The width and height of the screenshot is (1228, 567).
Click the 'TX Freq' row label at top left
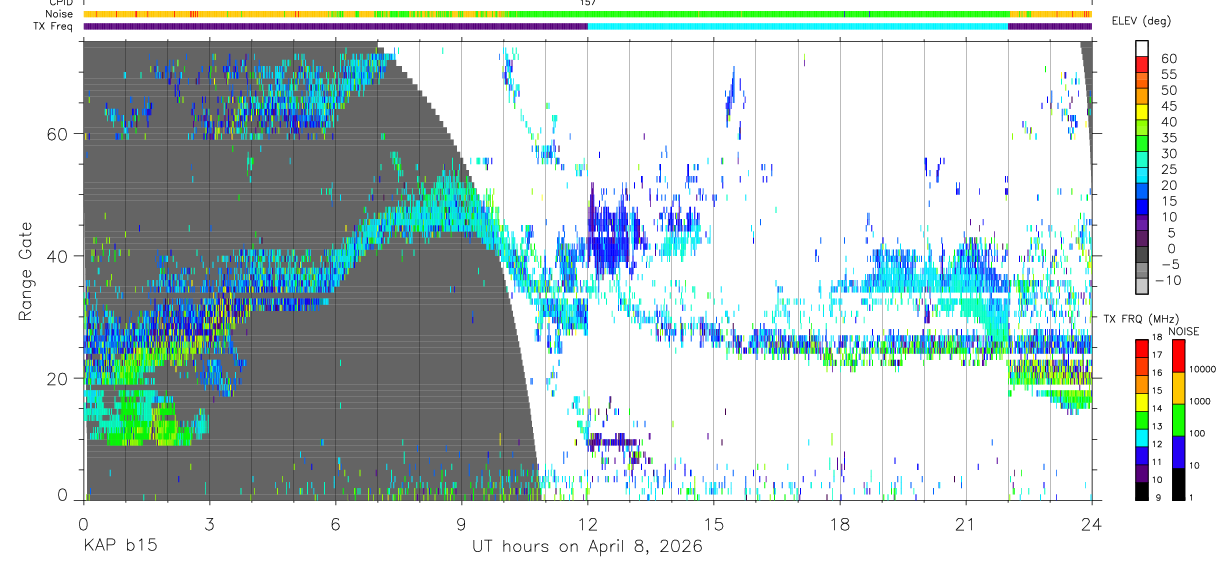coord(52,26)
